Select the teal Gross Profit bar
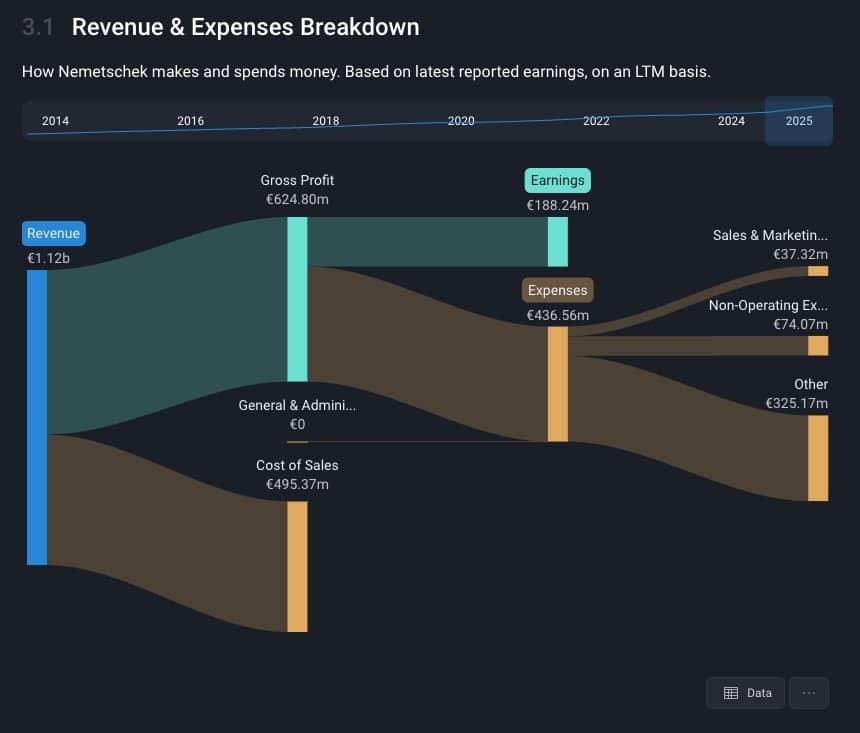 (297, 300)
